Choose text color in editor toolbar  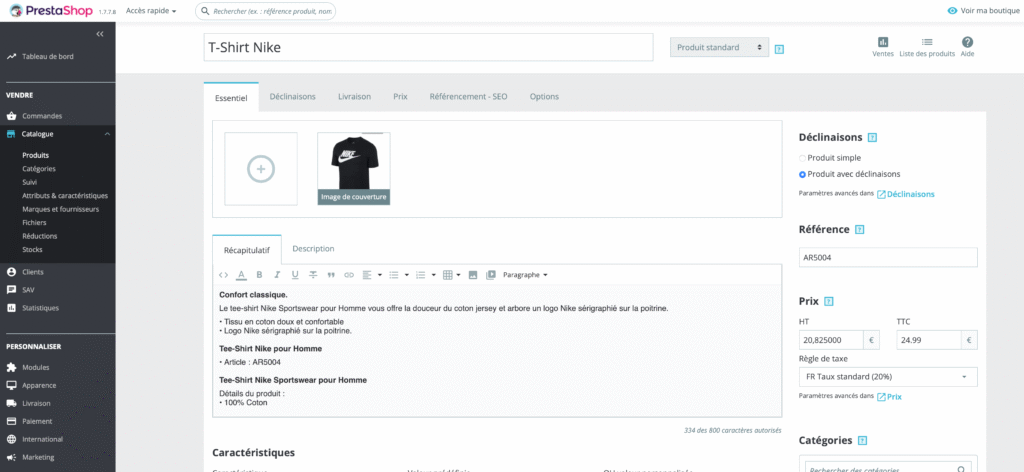[241, 275]
